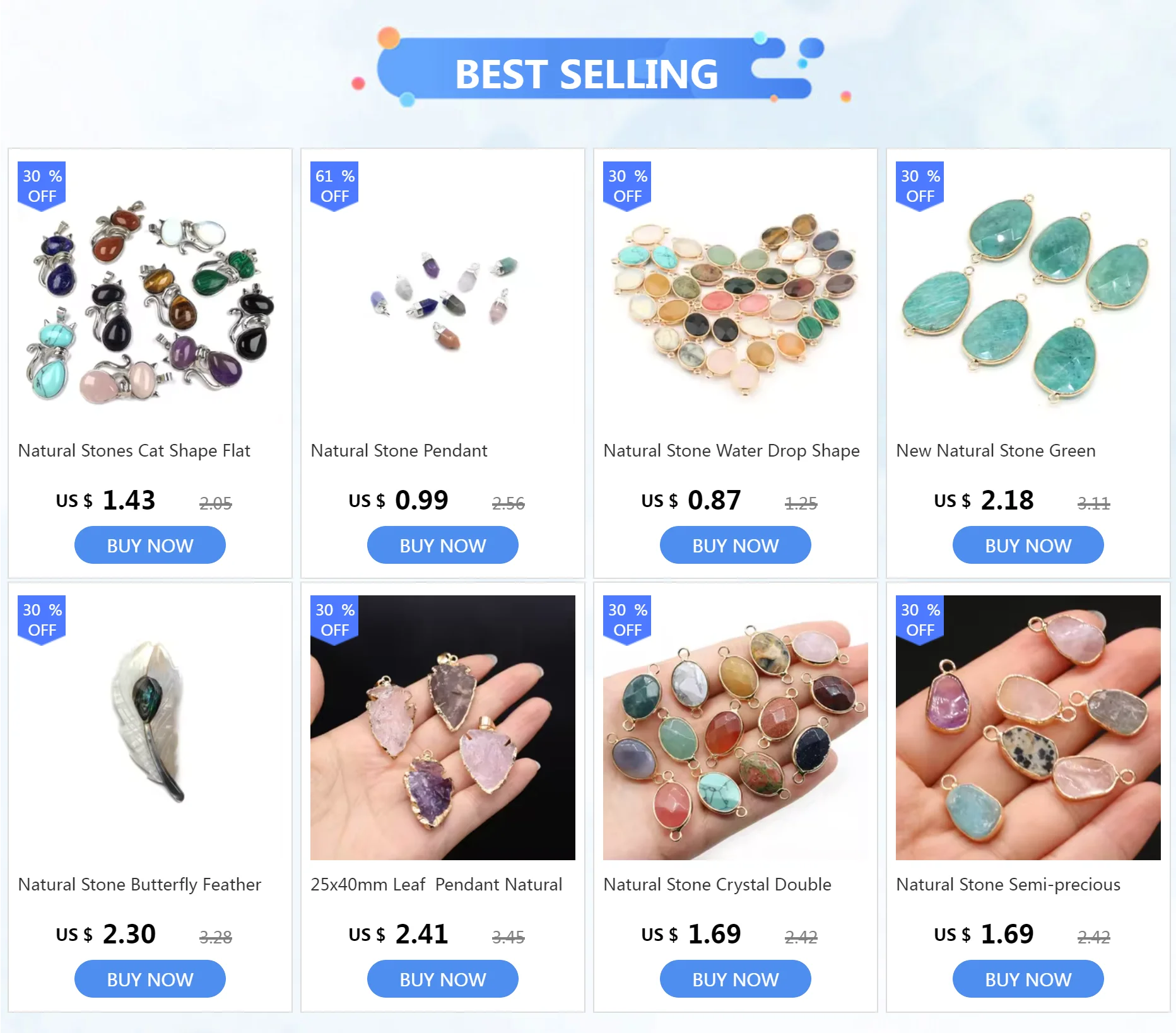This screenshot has height=1033, width=1176.
Task: Click the discount badge on feather pendant
Action: tap(42, 619)
